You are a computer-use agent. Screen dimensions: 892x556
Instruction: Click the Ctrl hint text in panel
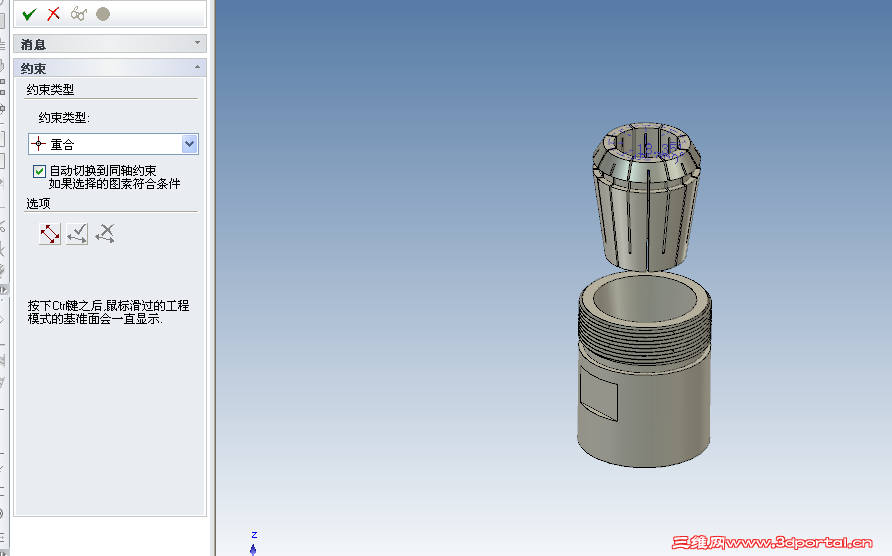(x=109, y=312)
